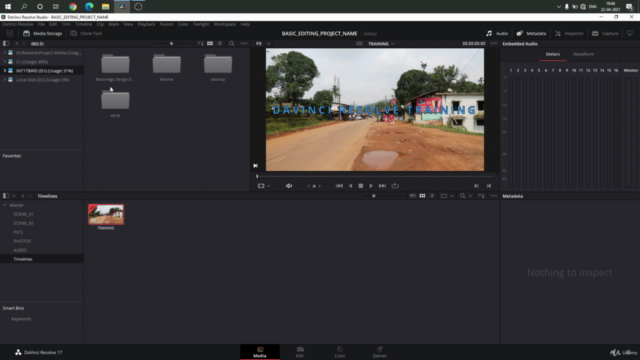Screen dimensions: 640x360
Task: Open the Media Storage panel button
Action: coord(42,33)
